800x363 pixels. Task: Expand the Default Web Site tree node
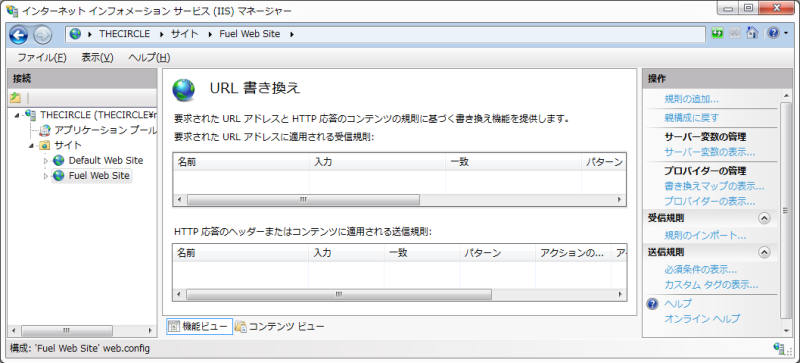[x=45, y=161]
